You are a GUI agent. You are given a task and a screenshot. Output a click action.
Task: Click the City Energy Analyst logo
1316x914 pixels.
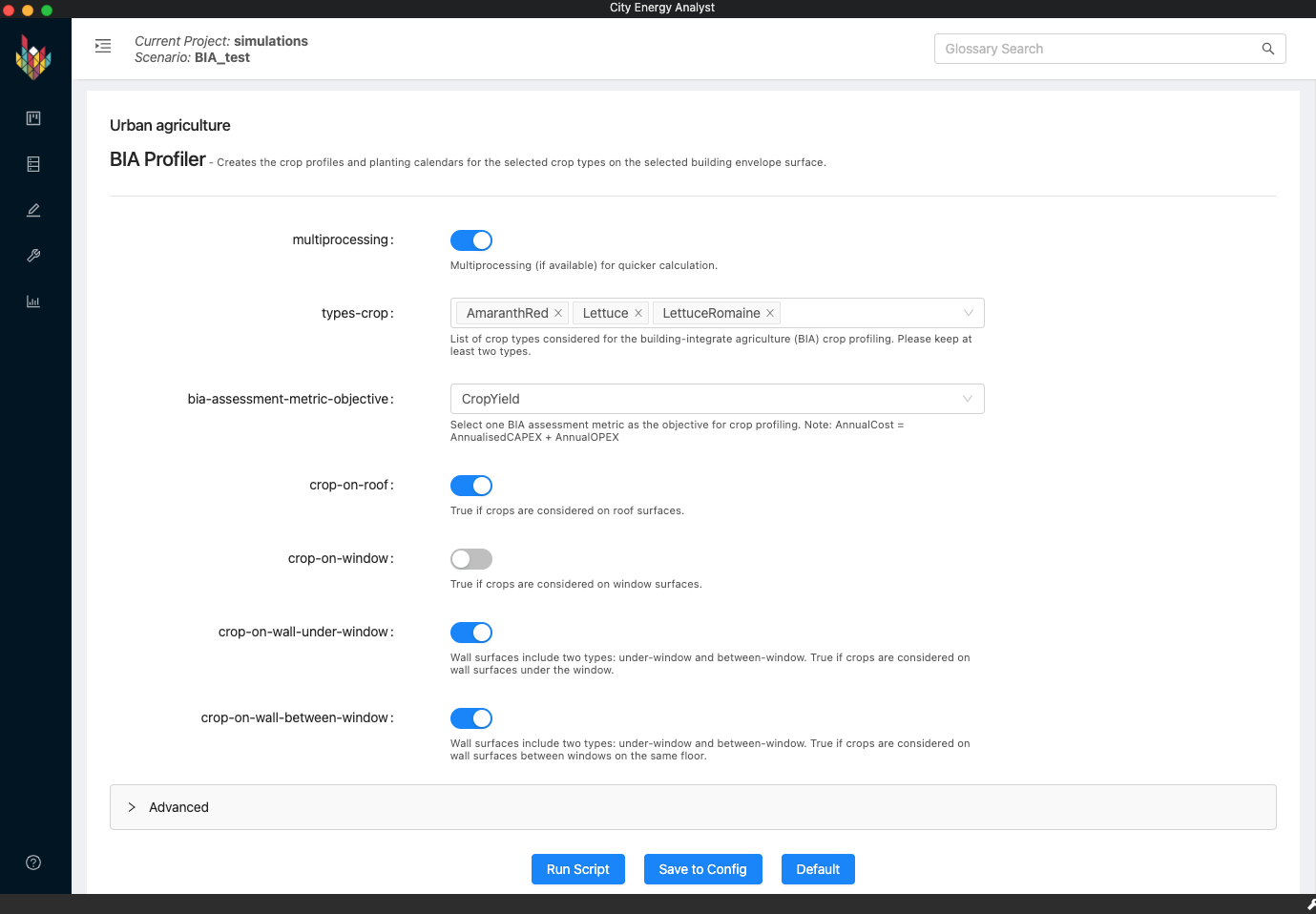[33, 57]
